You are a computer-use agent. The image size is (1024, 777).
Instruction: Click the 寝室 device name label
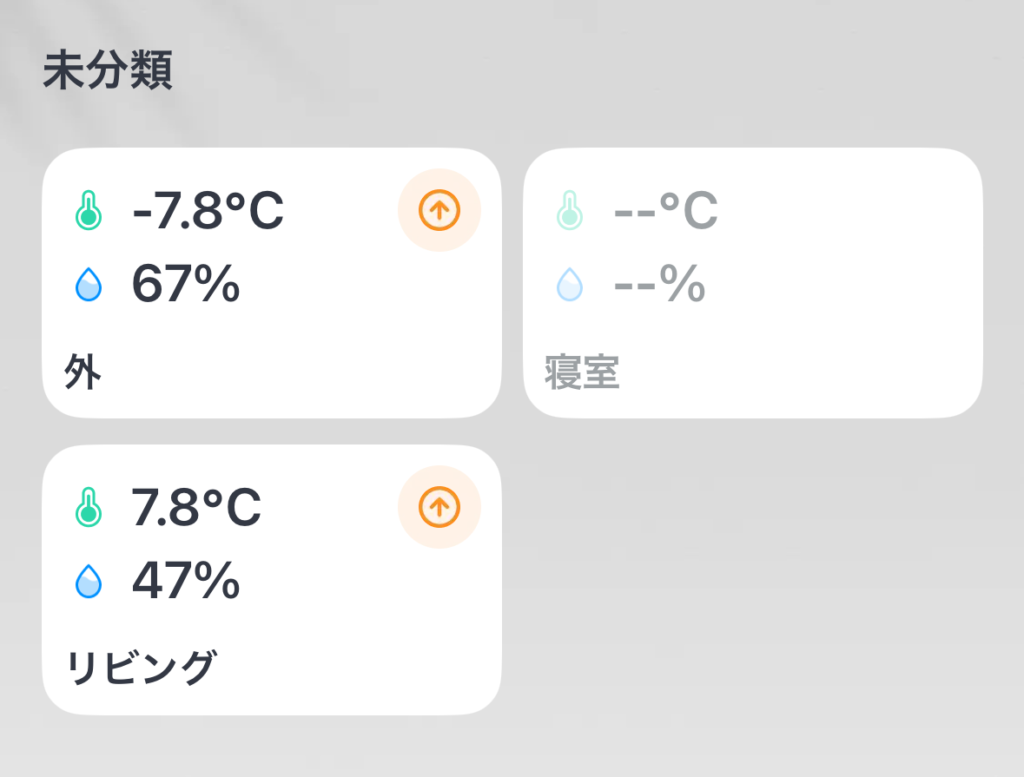click(582, 372)
